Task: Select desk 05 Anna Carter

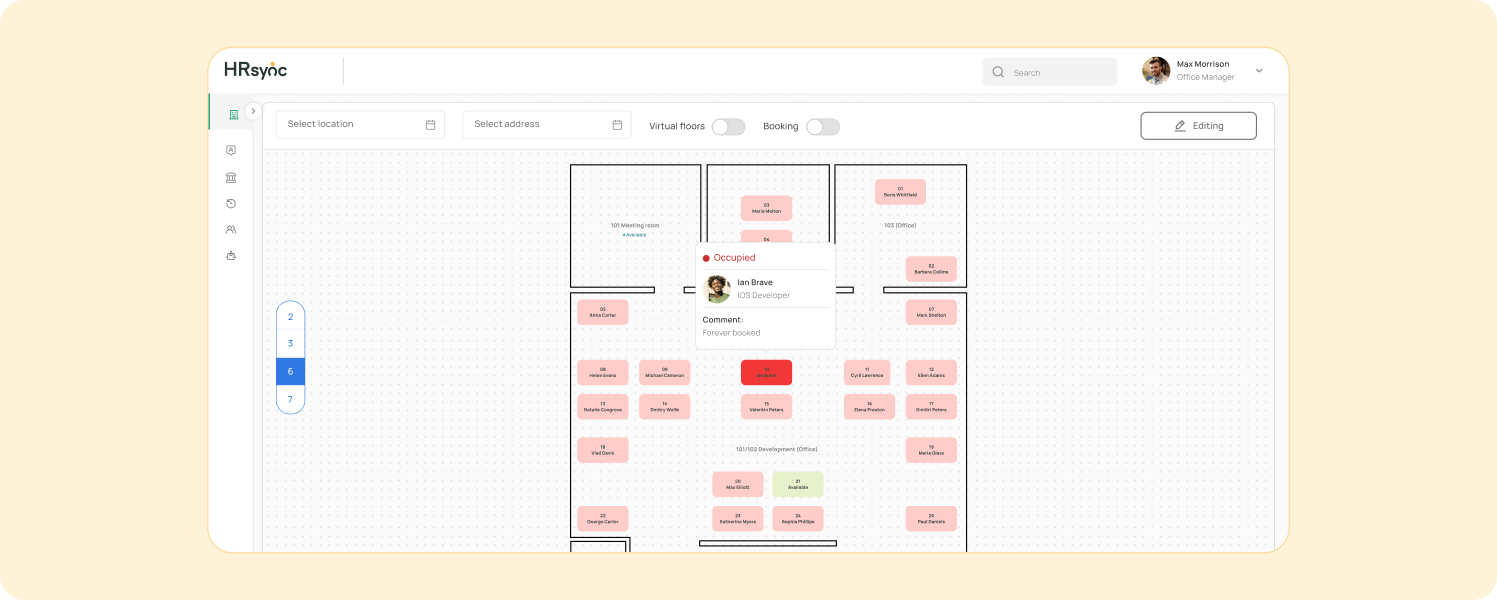Action: pos(602,312)
